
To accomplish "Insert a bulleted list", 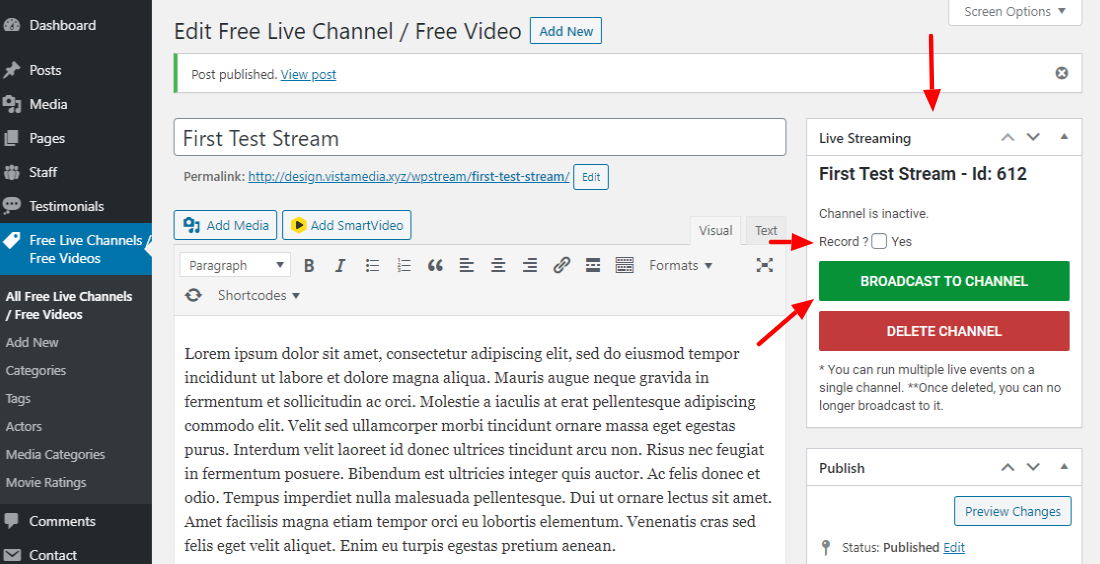I will (372, 265).
